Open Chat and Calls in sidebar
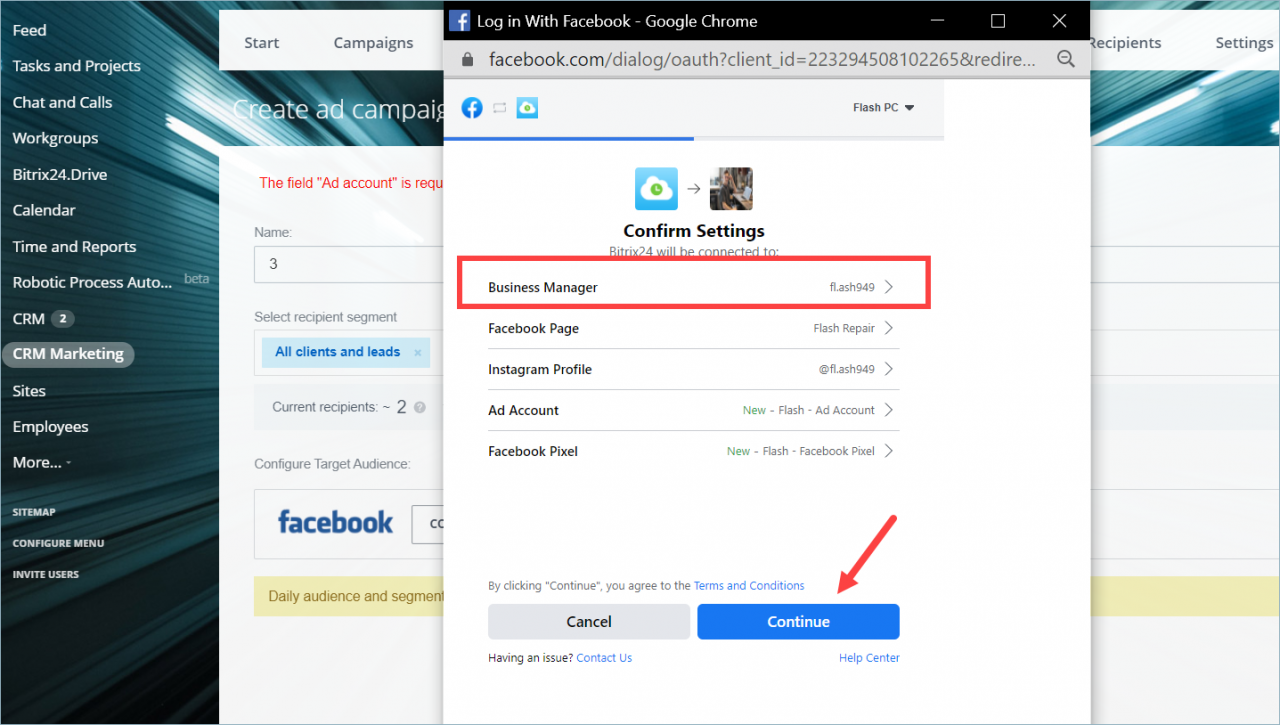 pyautogui.click(x=62, y=102)
